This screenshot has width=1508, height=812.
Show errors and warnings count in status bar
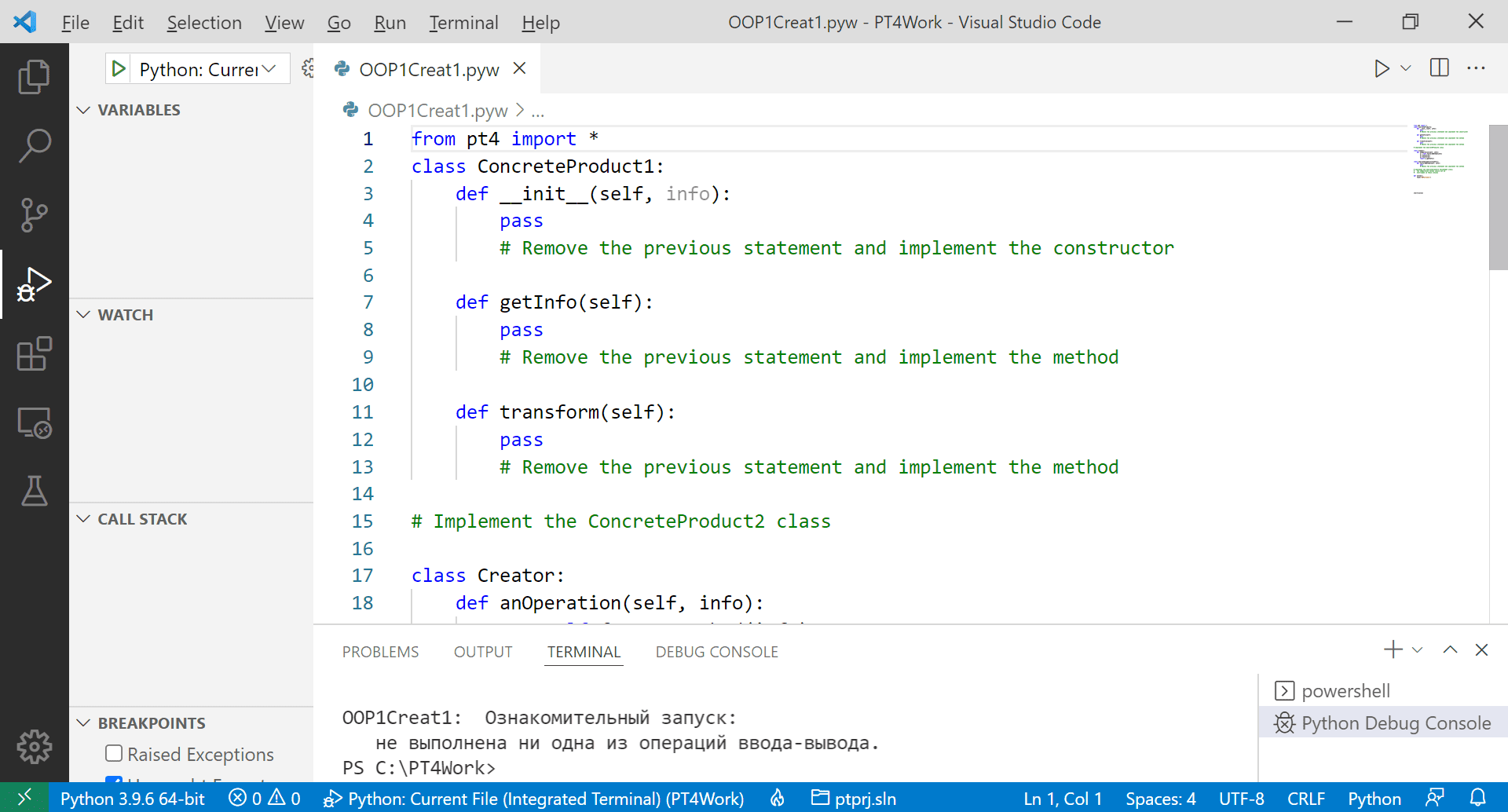(265, 798)
